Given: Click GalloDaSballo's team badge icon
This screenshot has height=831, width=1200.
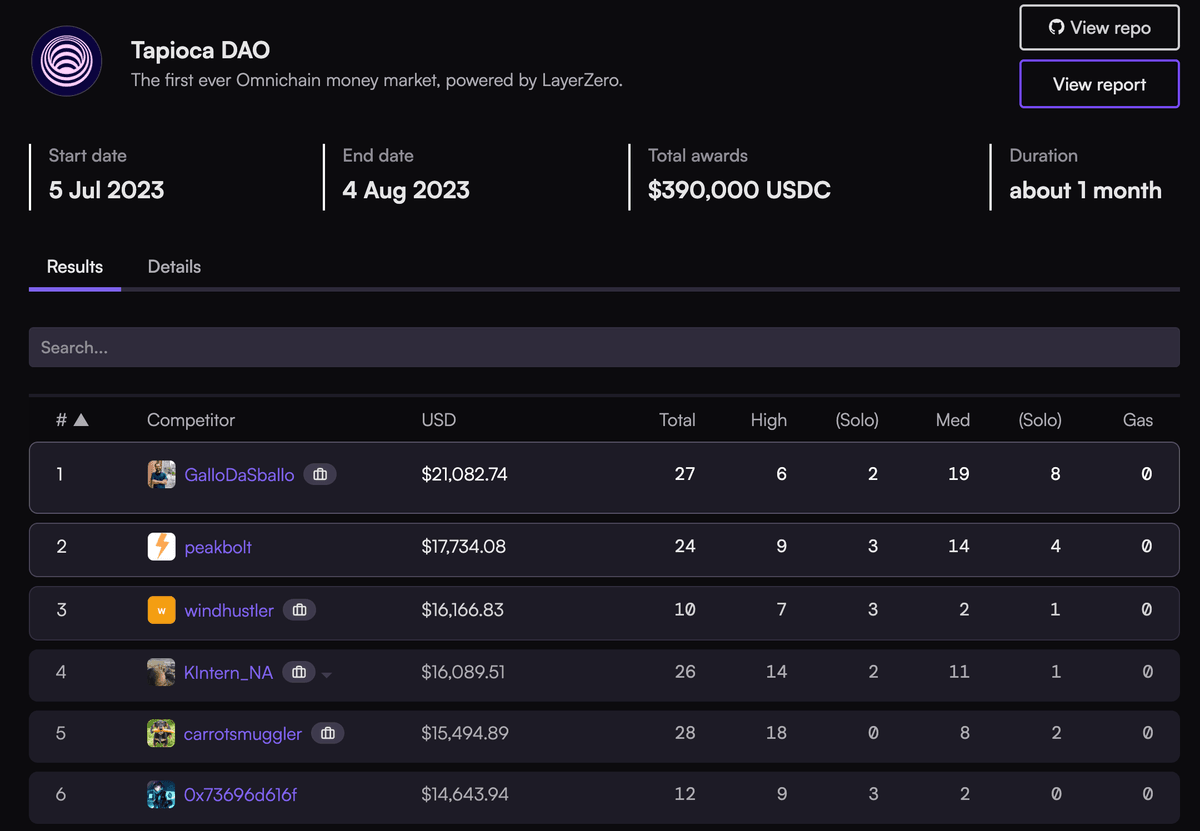Looking at the screenshot, I should [319, 475].
